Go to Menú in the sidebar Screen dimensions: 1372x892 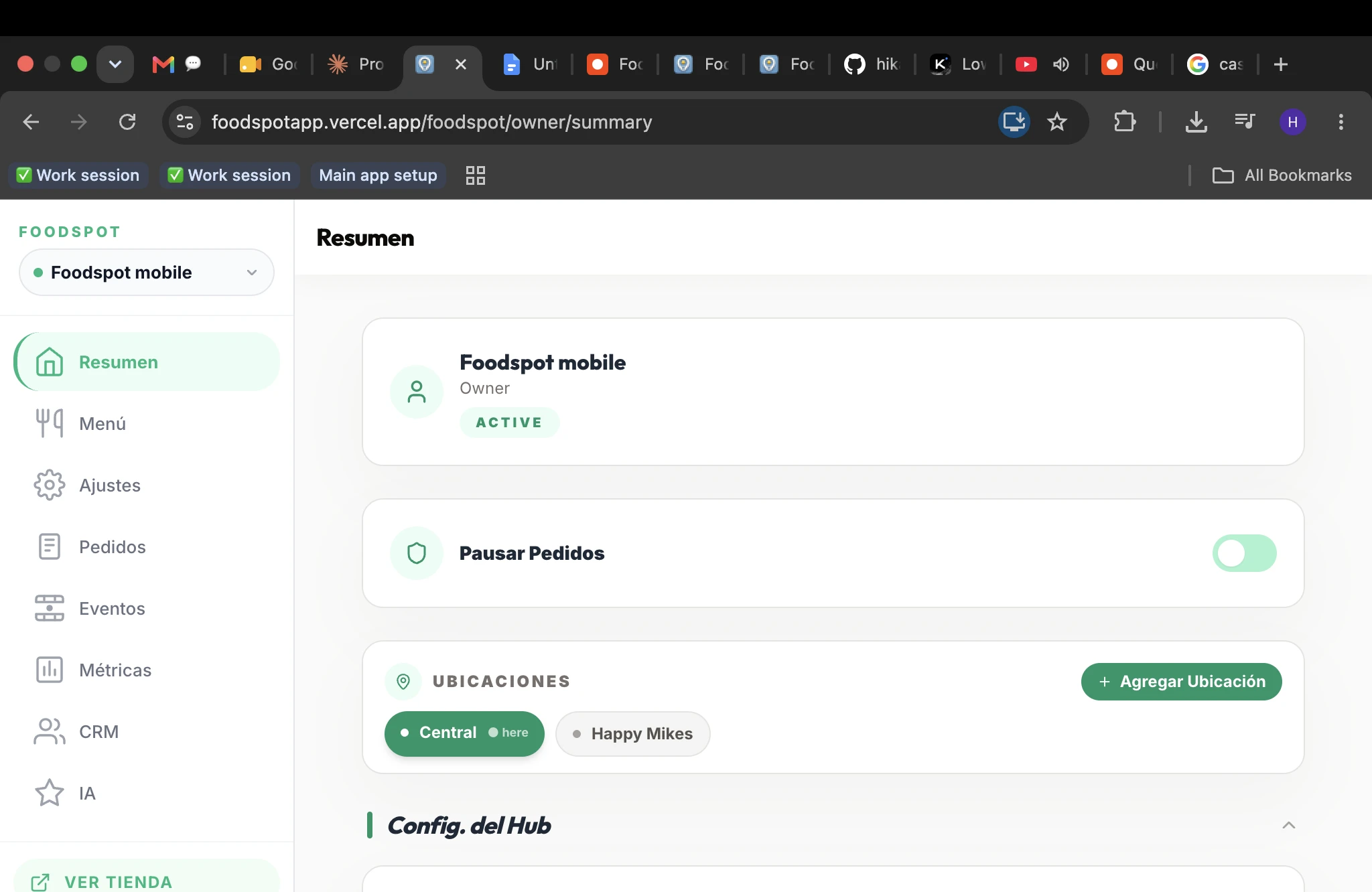[147, 423]
